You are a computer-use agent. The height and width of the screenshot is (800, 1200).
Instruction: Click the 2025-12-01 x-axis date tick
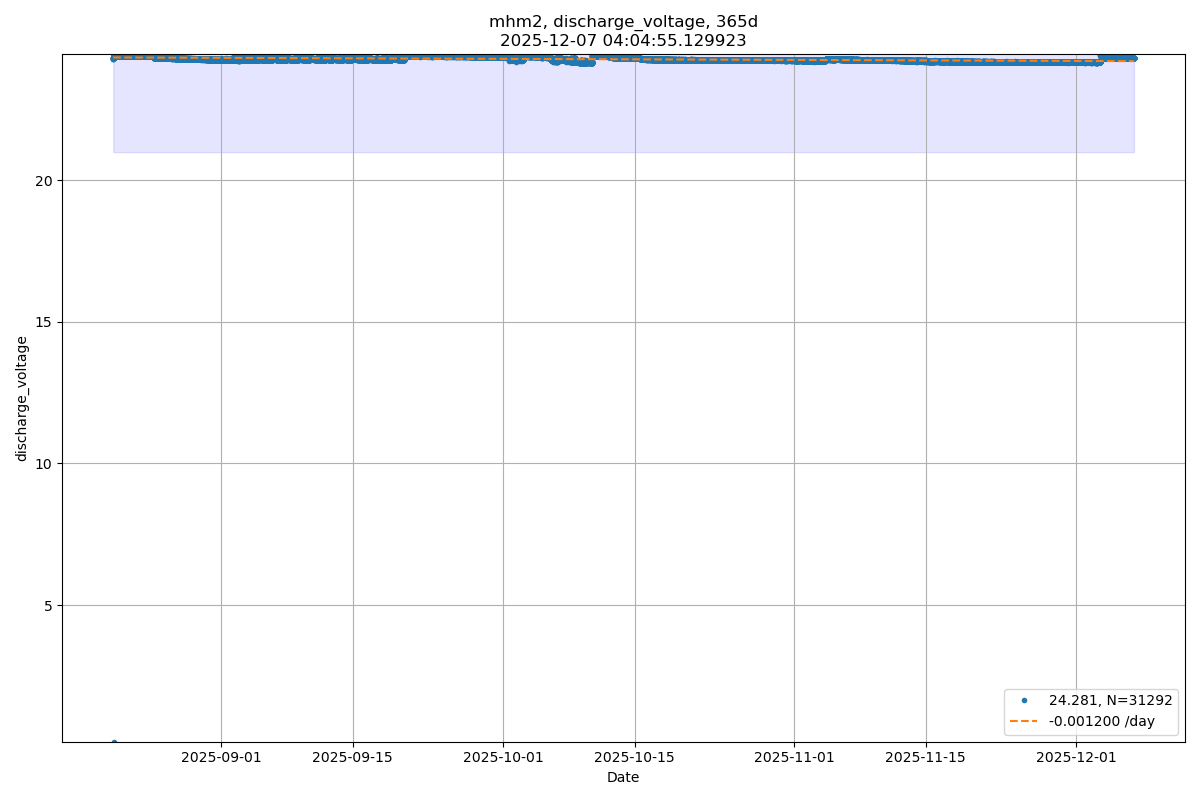pos(1076,757)
